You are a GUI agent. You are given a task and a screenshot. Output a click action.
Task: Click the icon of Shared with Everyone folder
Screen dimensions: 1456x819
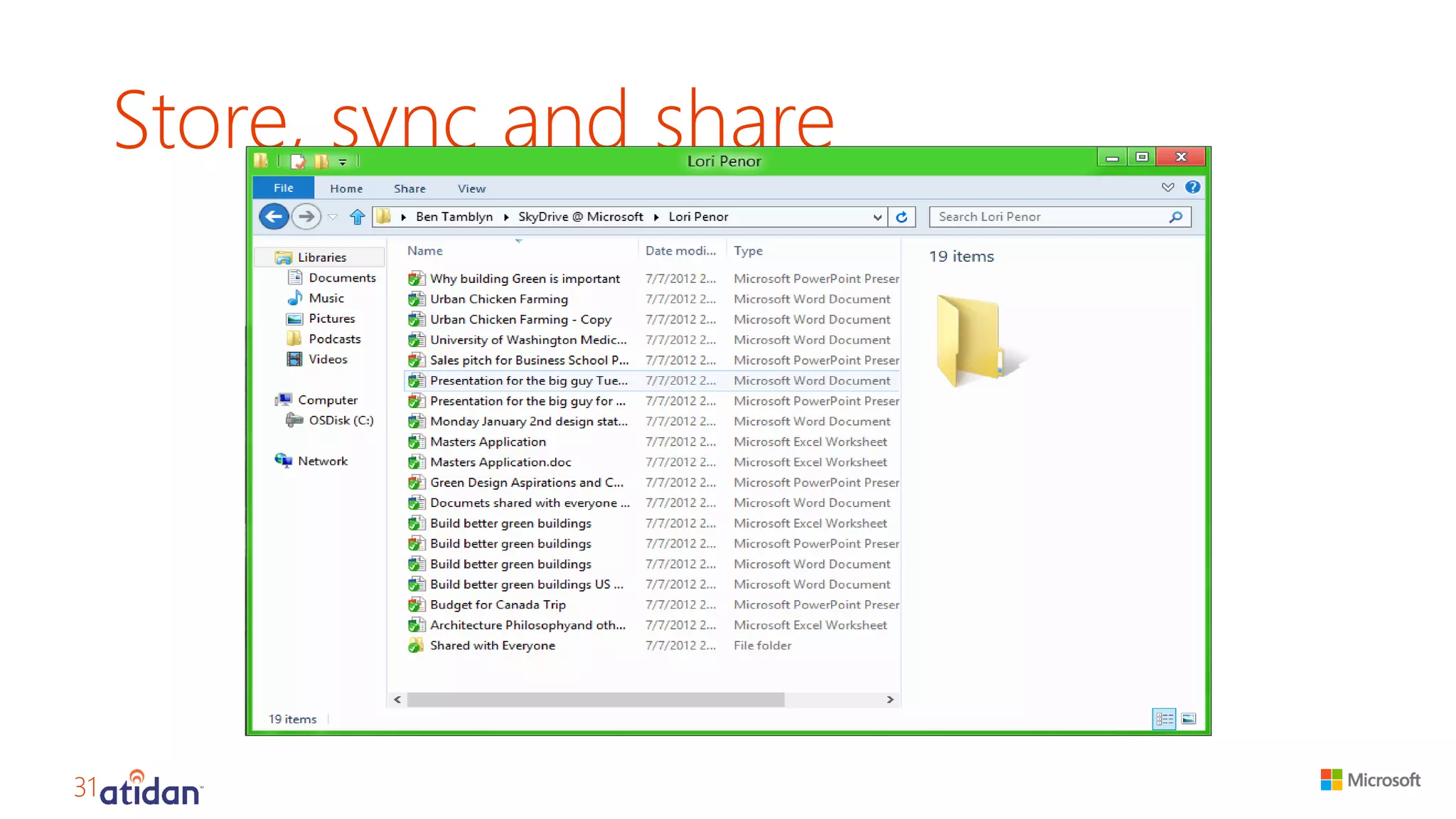[x=416, y=646]
